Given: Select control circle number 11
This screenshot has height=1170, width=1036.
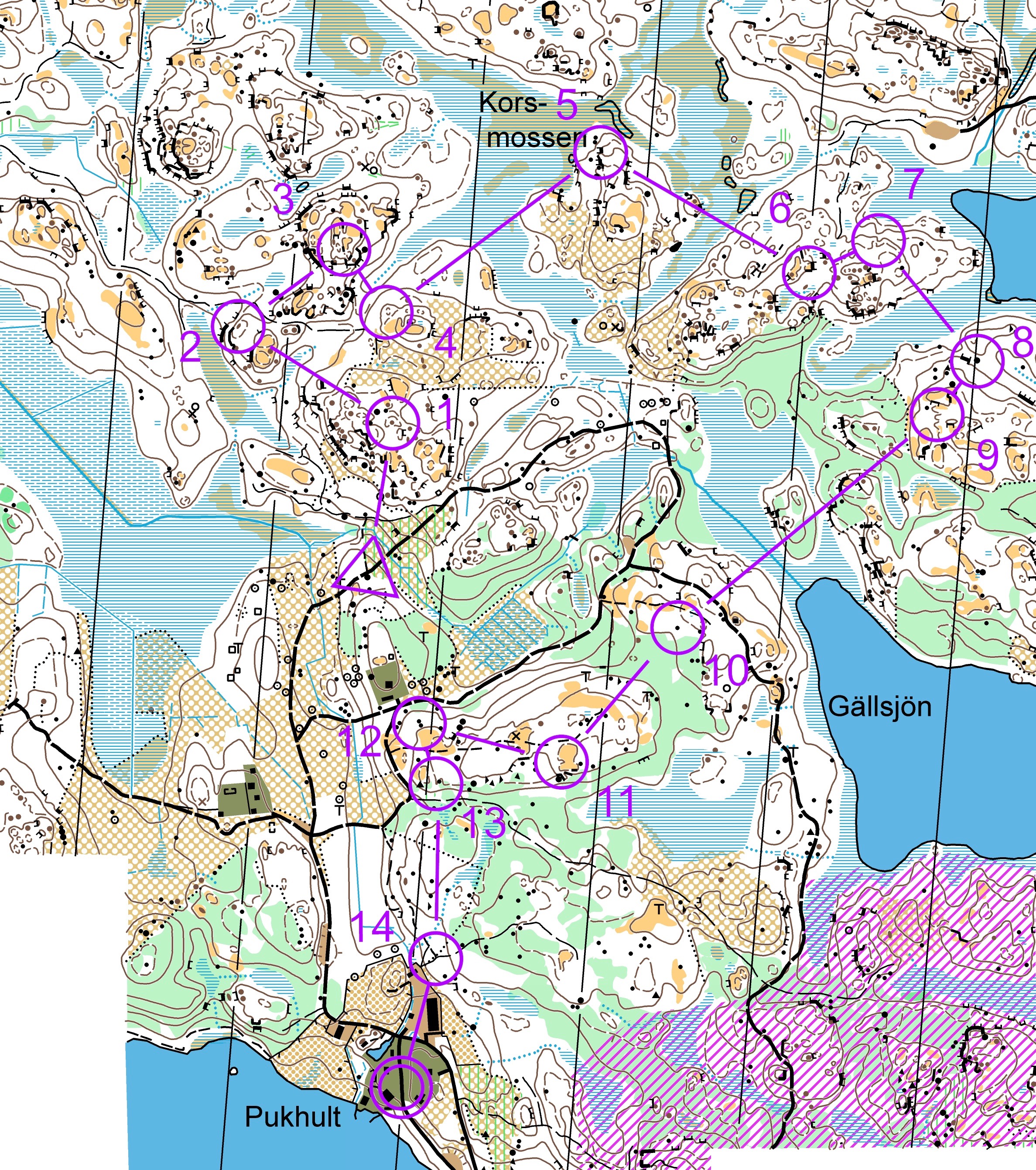Looking at the screenshot, I should click(561, 762).
